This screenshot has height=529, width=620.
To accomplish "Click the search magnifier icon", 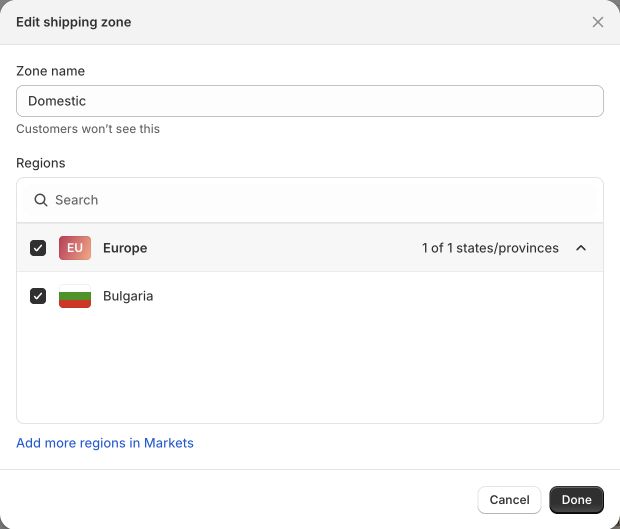I will pos(41,200).
